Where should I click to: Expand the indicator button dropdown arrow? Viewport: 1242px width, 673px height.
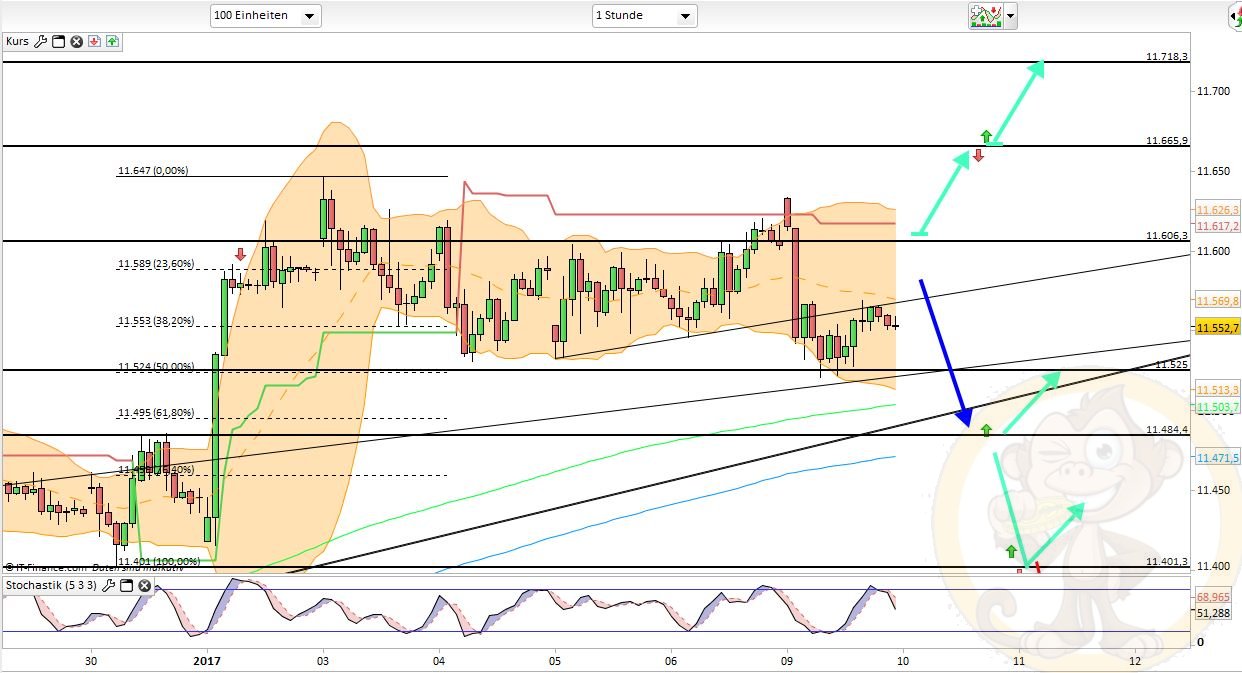point(1011,16)
